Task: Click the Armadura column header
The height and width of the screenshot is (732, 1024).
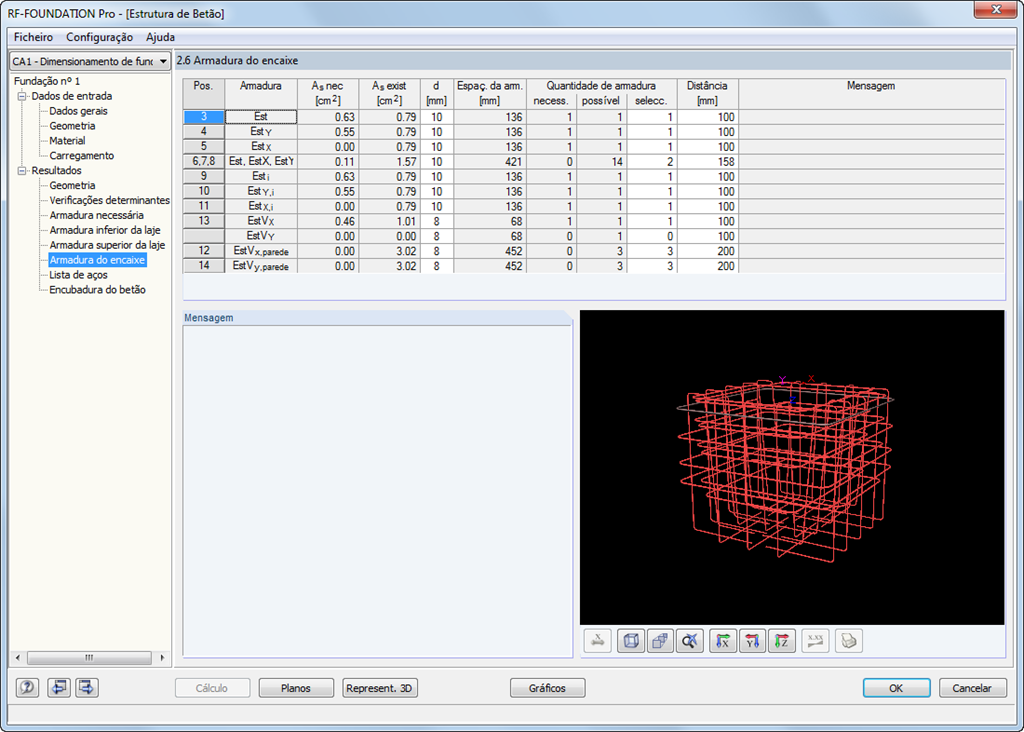Action: click(261, 93)
